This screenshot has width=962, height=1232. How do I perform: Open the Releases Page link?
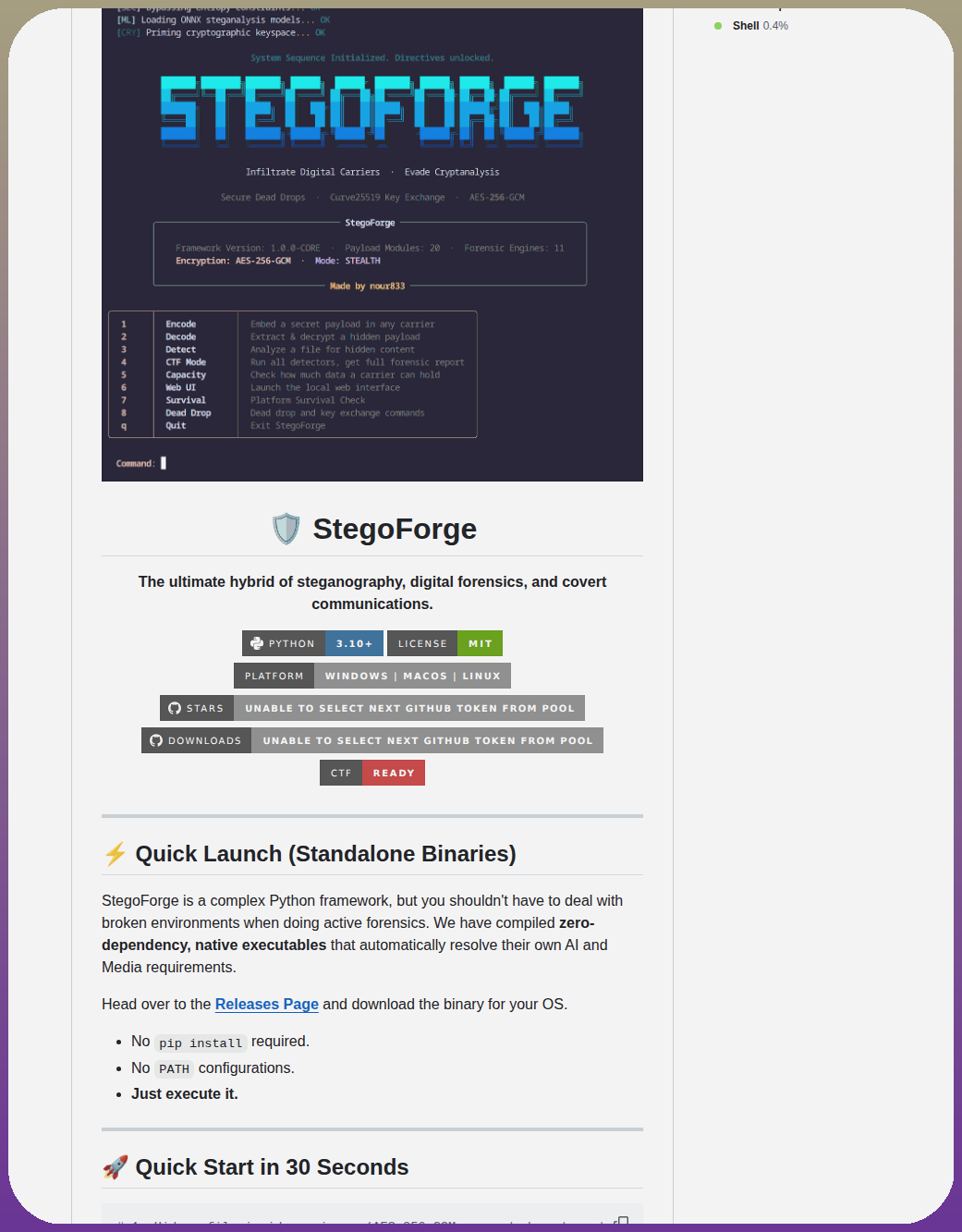tap(266, 1004)
